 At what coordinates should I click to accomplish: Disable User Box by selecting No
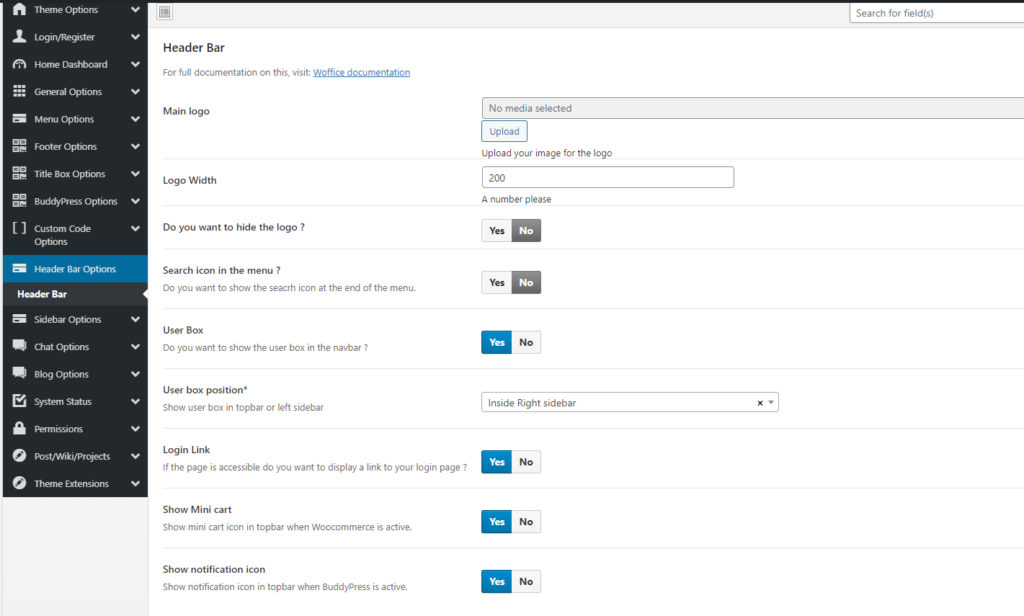coord(526,343)
